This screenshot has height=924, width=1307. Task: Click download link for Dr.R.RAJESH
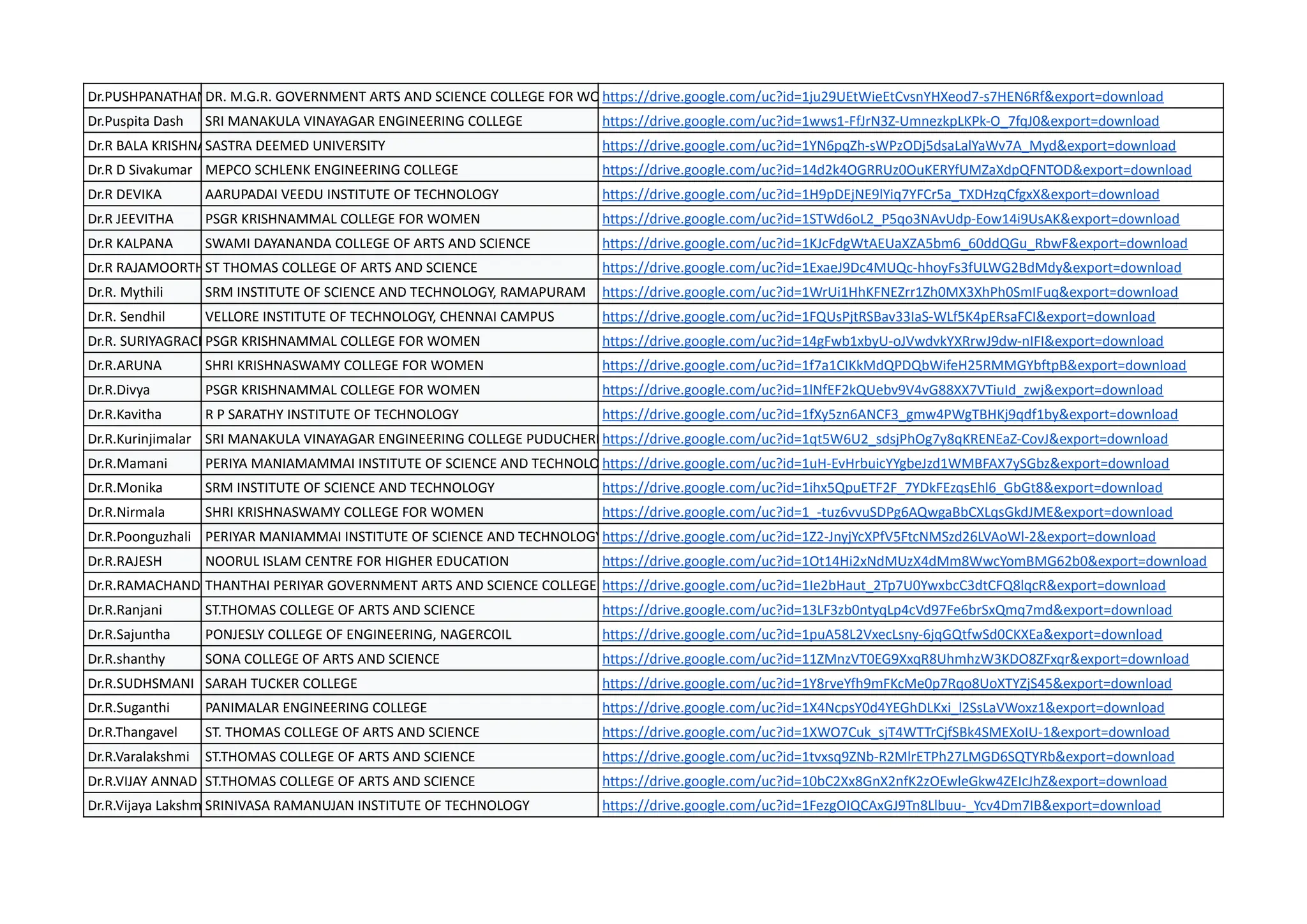pyautogui.click(x=904, y=562)
